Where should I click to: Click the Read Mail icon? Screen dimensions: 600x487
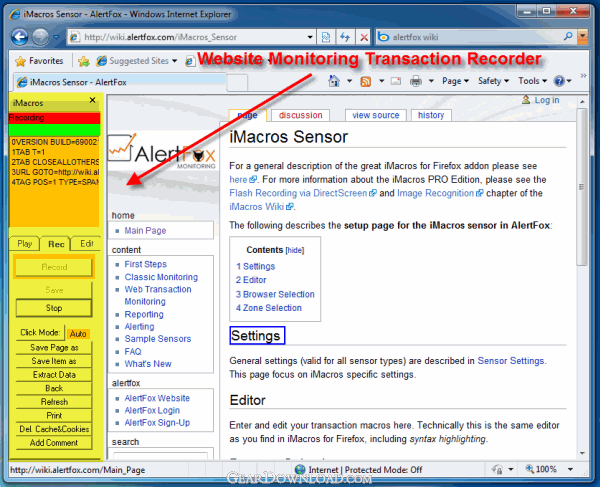(396, 81)
